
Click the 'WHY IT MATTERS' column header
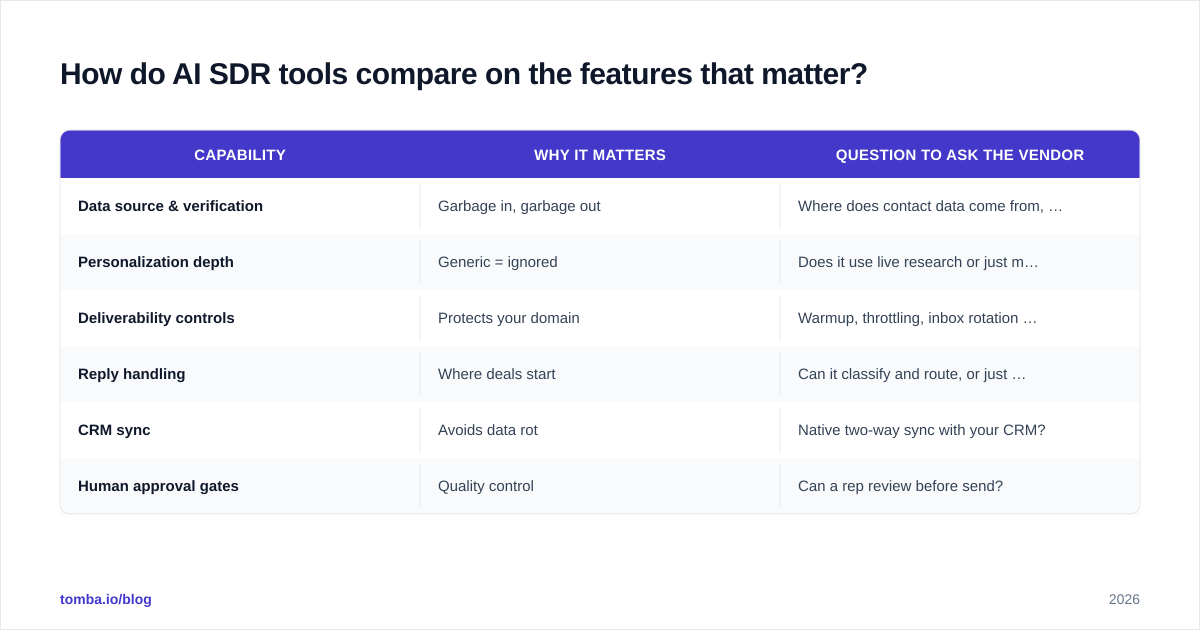click(x=600, y=155)
